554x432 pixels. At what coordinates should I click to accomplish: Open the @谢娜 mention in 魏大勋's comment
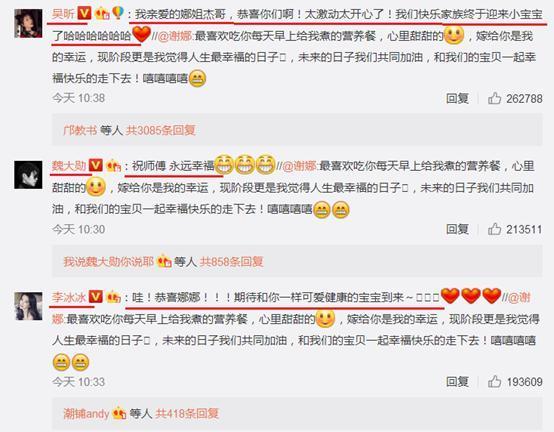[x=300, y=166]
